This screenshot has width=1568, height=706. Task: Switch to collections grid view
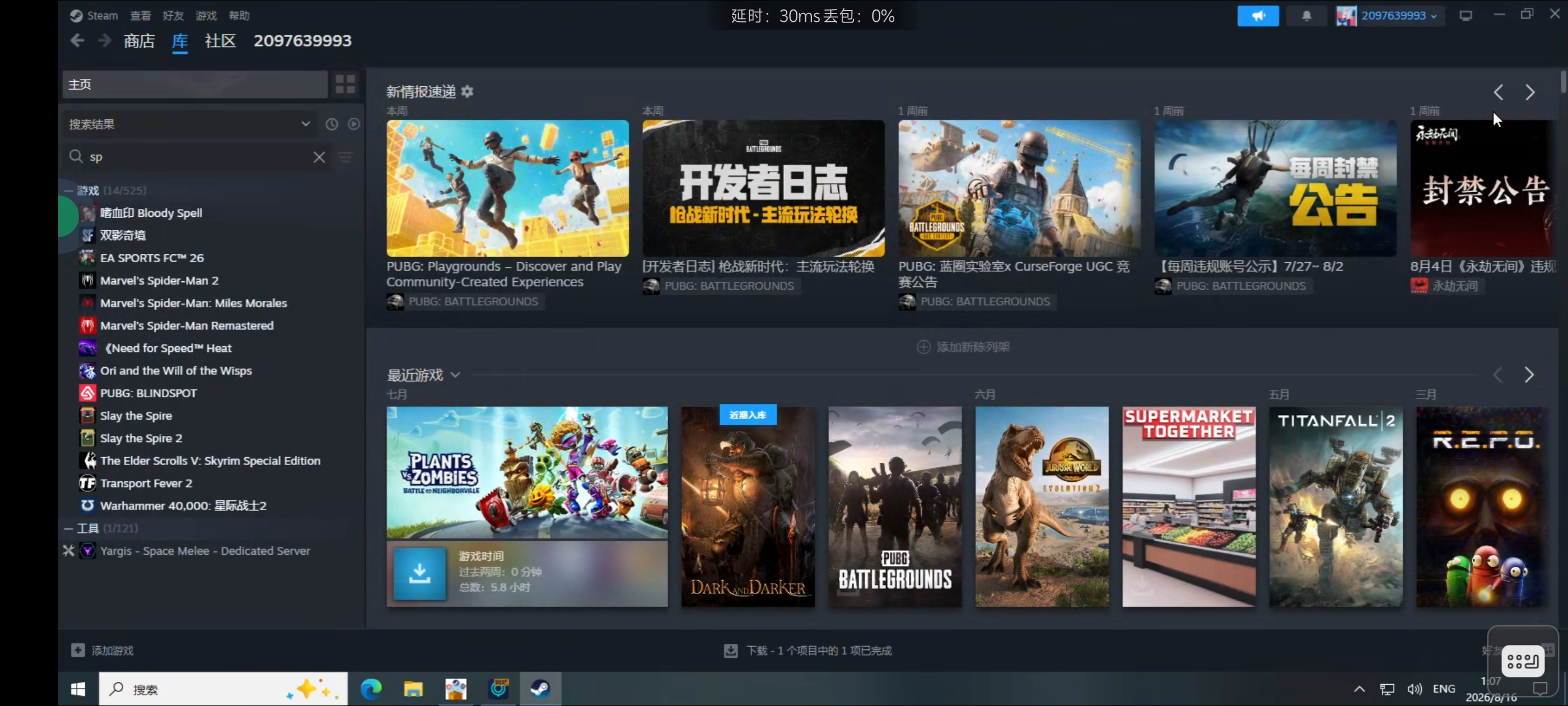(345, 84)
